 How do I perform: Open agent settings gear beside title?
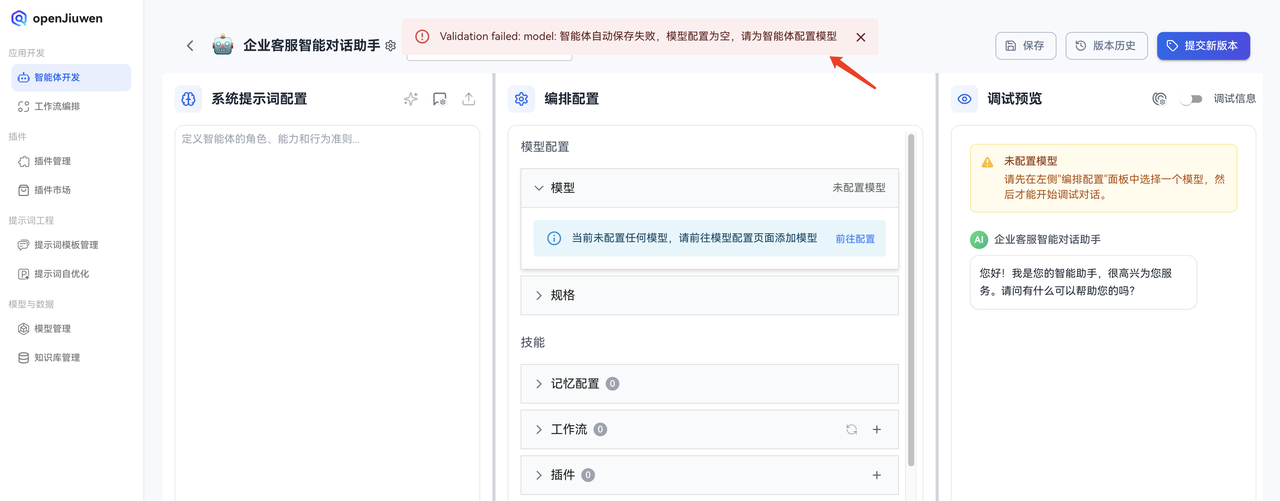tap(391, 46)
